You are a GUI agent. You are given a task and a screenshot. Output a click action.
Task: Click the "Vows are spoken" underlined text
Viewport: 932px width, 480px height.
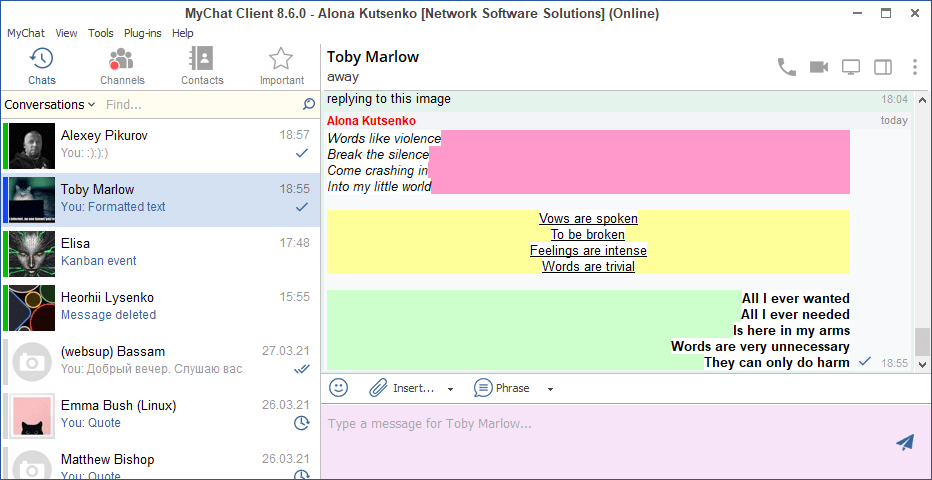point(588,218)
